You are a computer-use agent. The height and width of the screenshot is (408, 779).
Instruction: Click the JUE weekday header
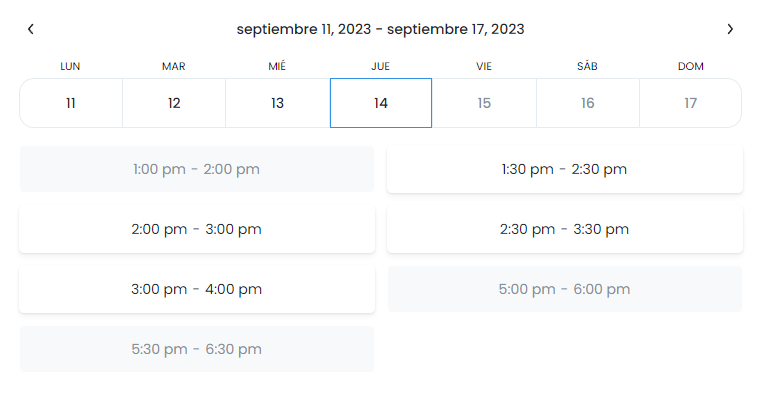pos(381,66)
